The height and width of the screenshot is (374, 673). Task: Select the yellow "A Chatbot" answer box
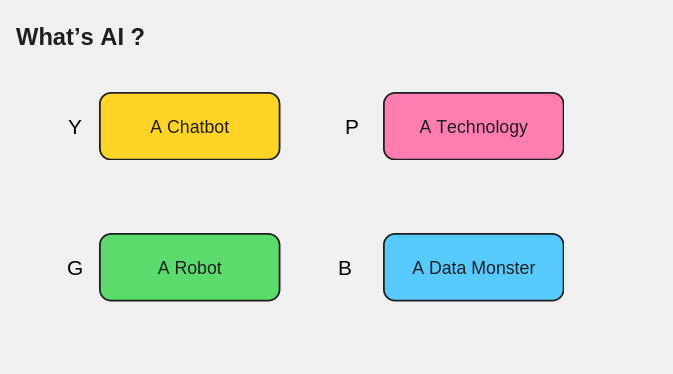tap(190, 126)
